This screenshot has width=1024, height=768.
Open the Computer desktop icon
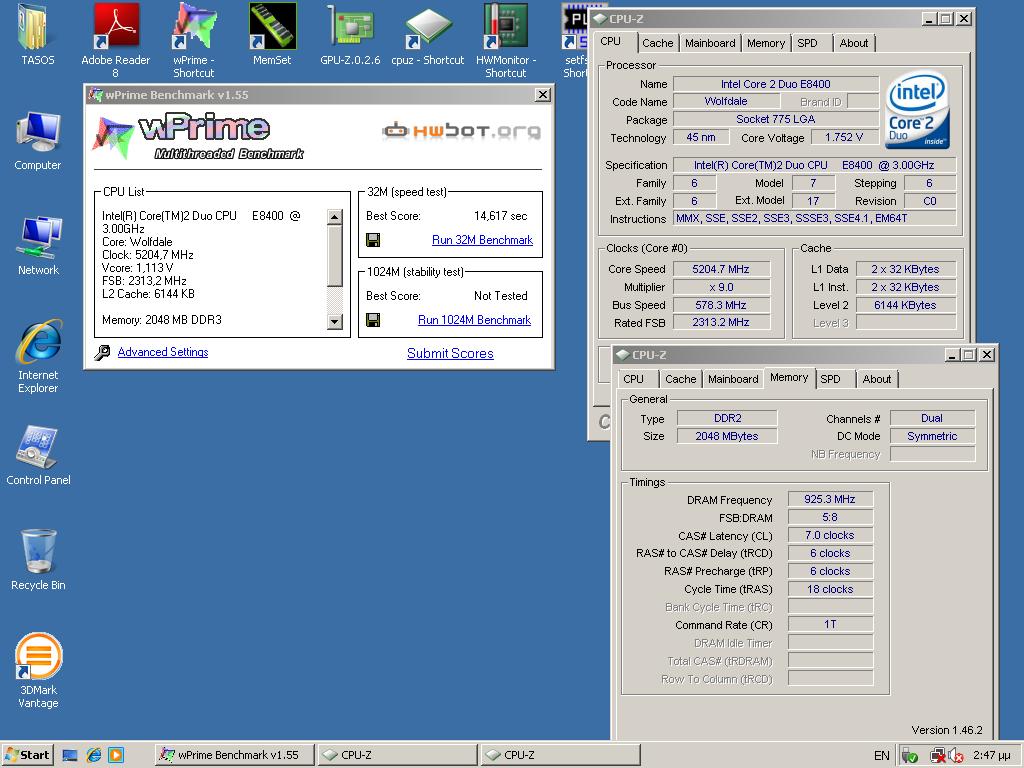pos(39,134)
